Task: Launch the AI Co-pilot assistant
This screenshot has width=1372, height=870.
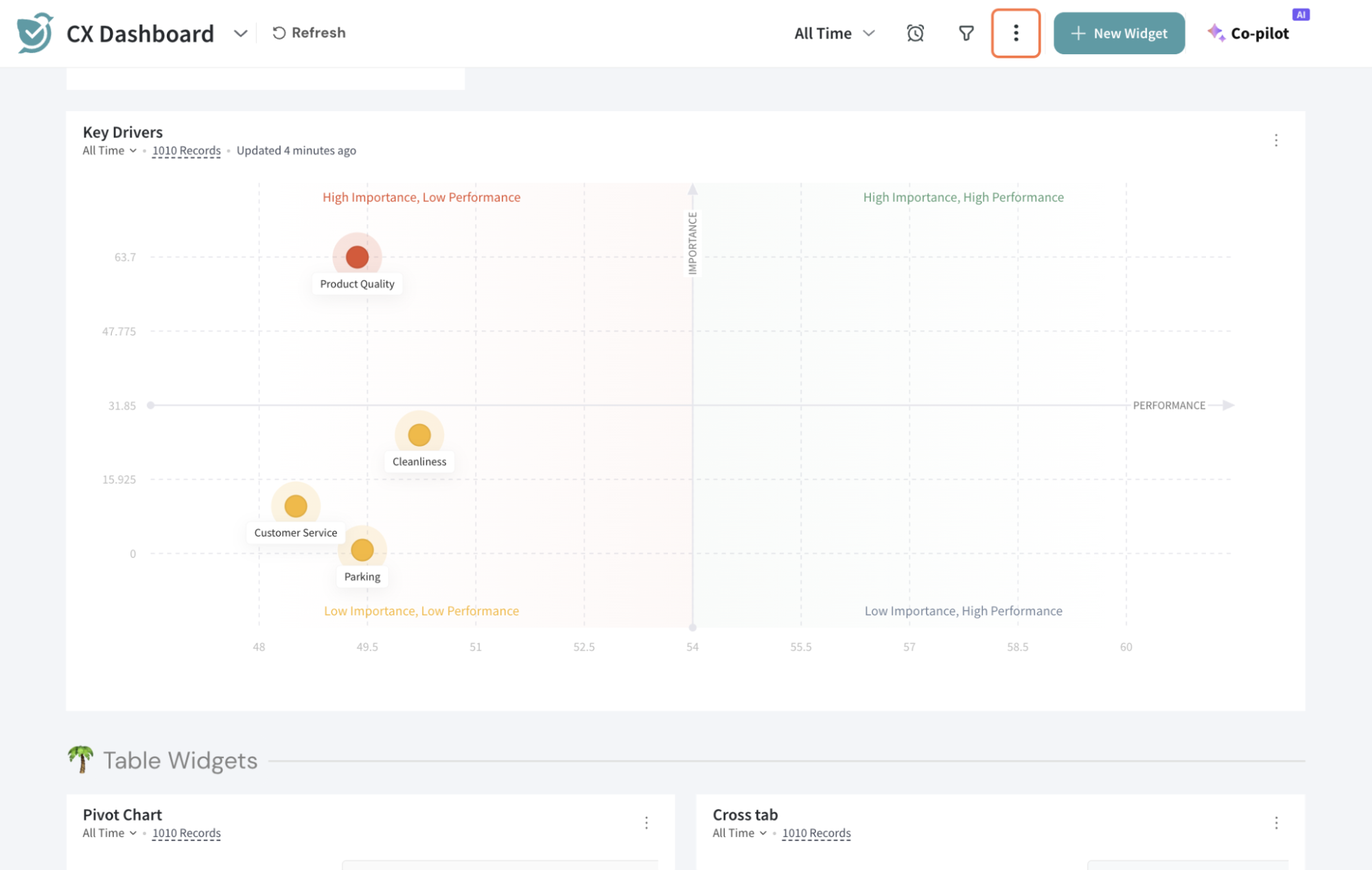Action: click(x=1249, y=33)
